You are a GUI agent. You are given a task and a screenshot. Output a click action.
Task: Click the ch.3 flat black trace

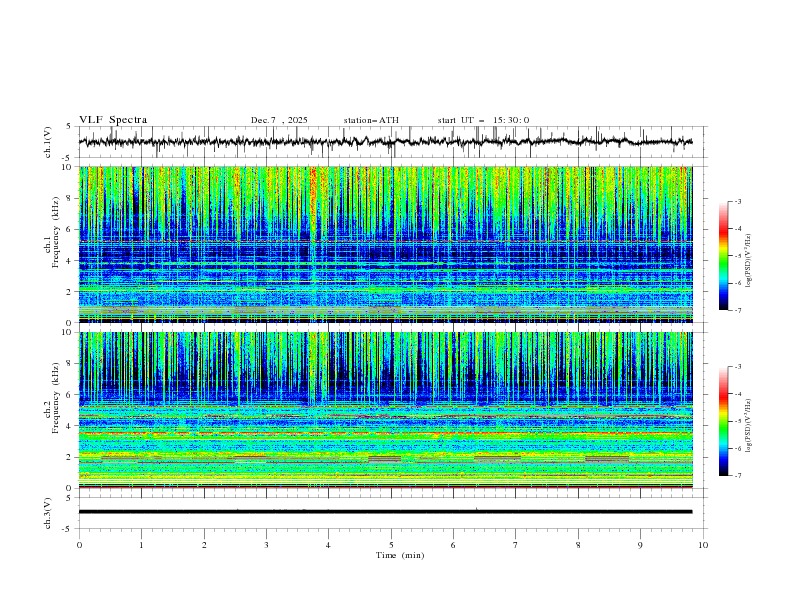(x=385, y=512)
